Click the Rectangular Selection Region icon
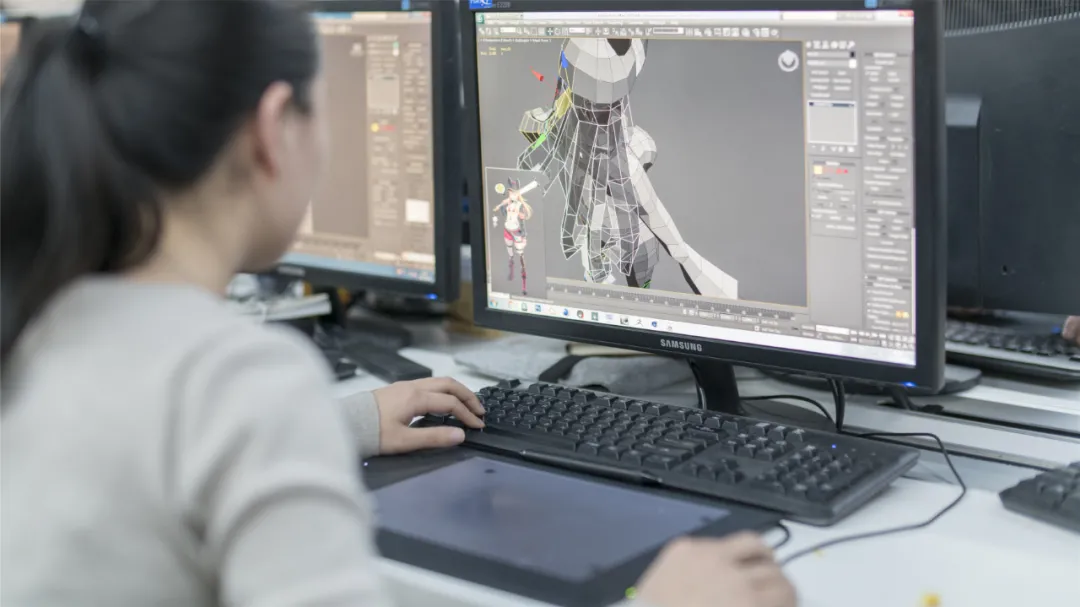 pyautogui.click(x=534, y=31)
